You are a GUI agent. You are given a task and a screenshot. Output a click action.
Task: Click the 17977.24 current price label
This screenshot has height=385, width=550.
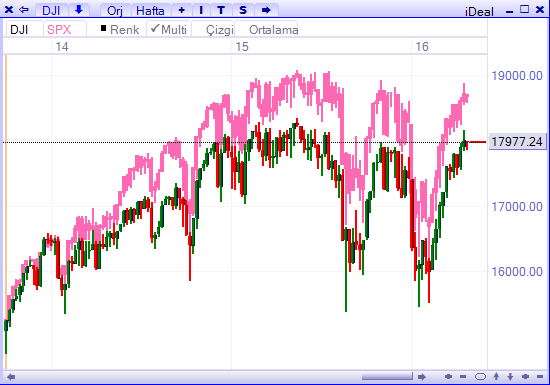coord(517,142)
